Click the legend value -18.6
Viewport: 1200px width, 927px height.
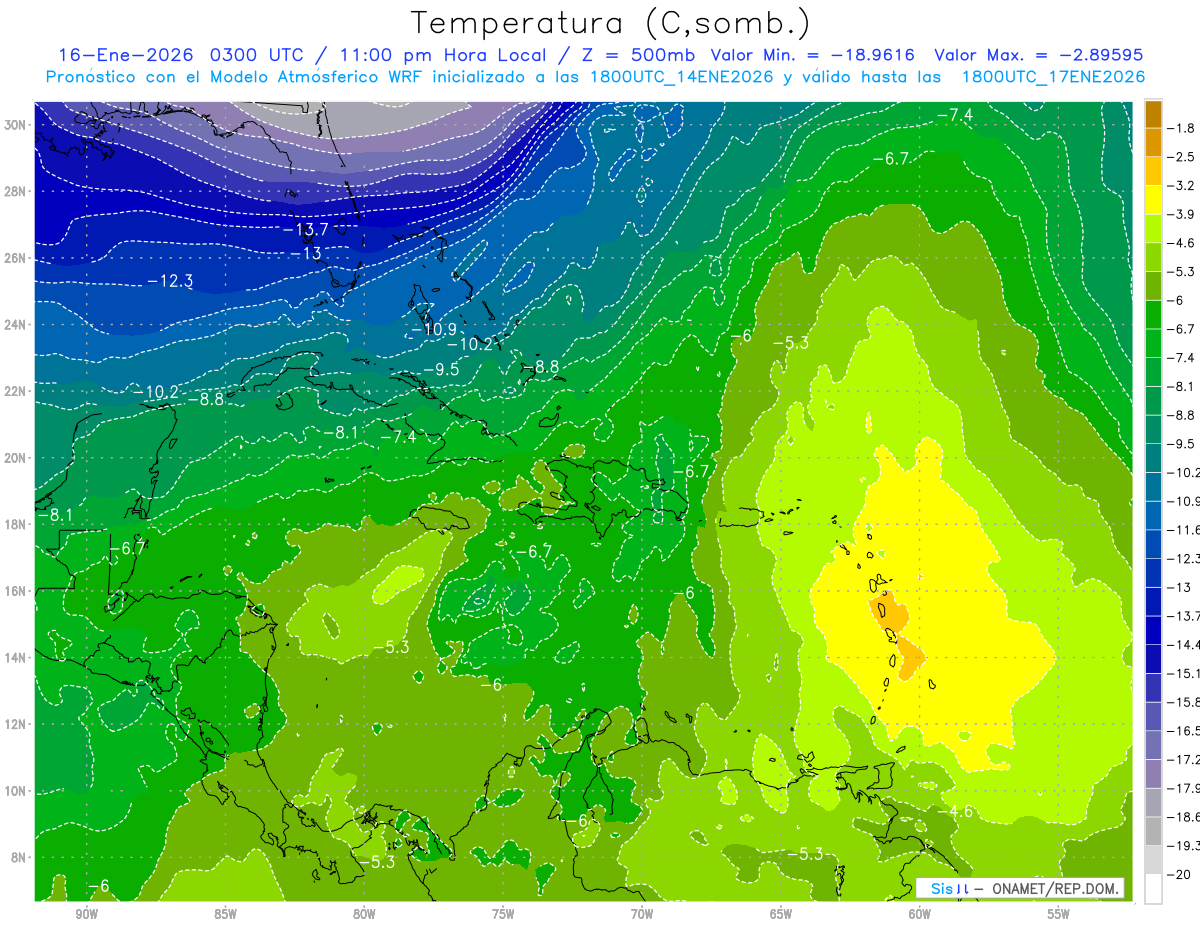1184,816
